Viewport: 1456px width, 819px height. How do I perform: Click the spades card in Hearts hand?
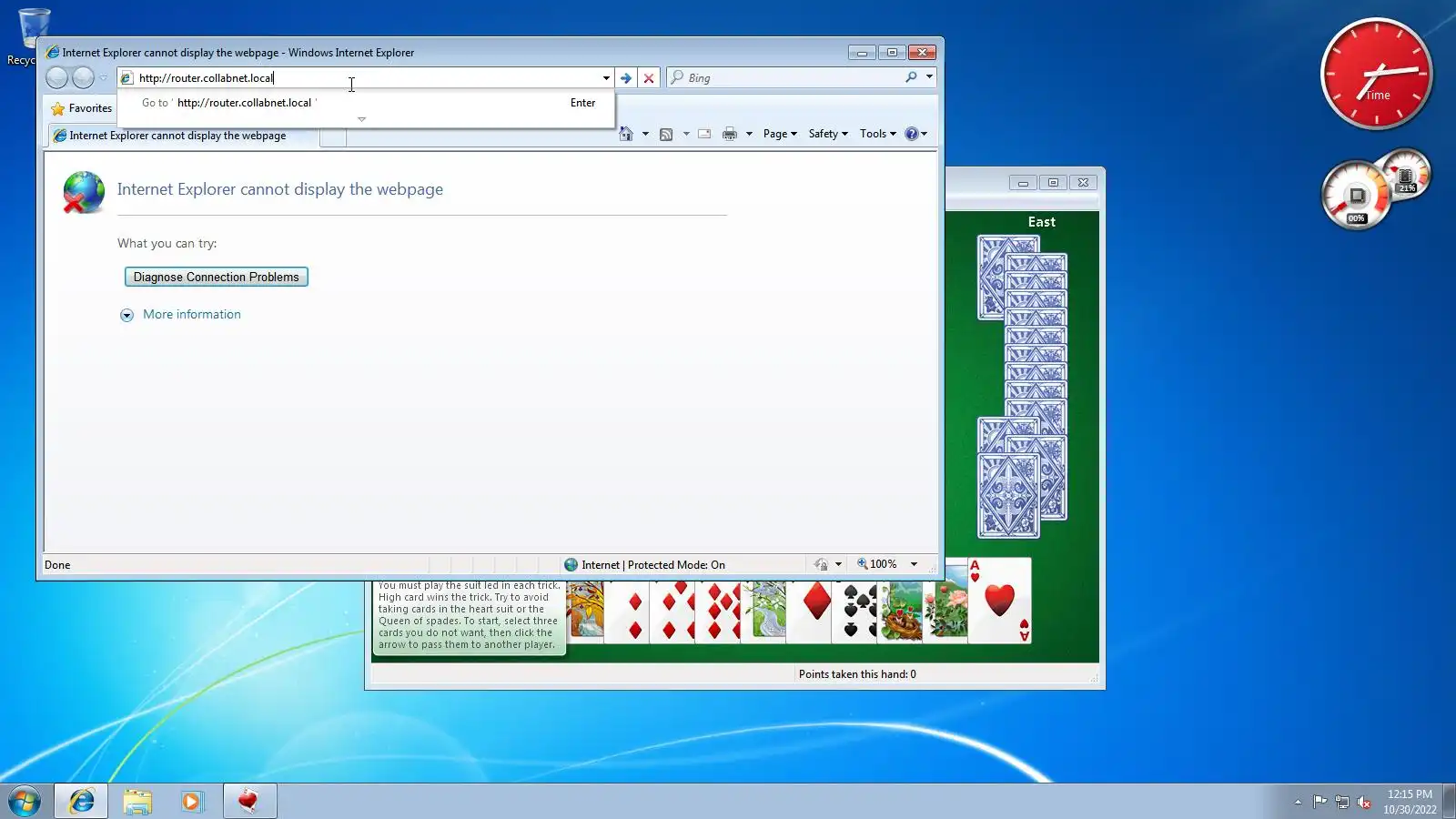[855, 612]
